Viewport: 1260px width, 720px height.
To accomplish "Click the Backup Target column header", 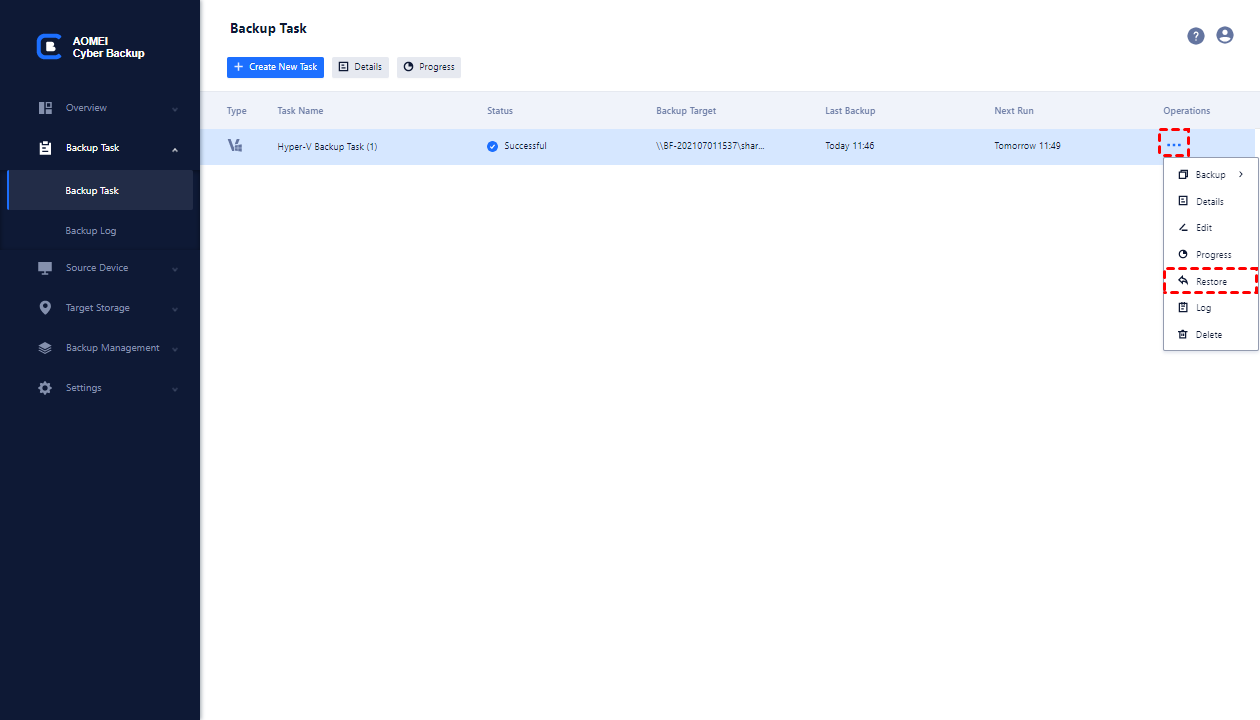I will point(686,111).
